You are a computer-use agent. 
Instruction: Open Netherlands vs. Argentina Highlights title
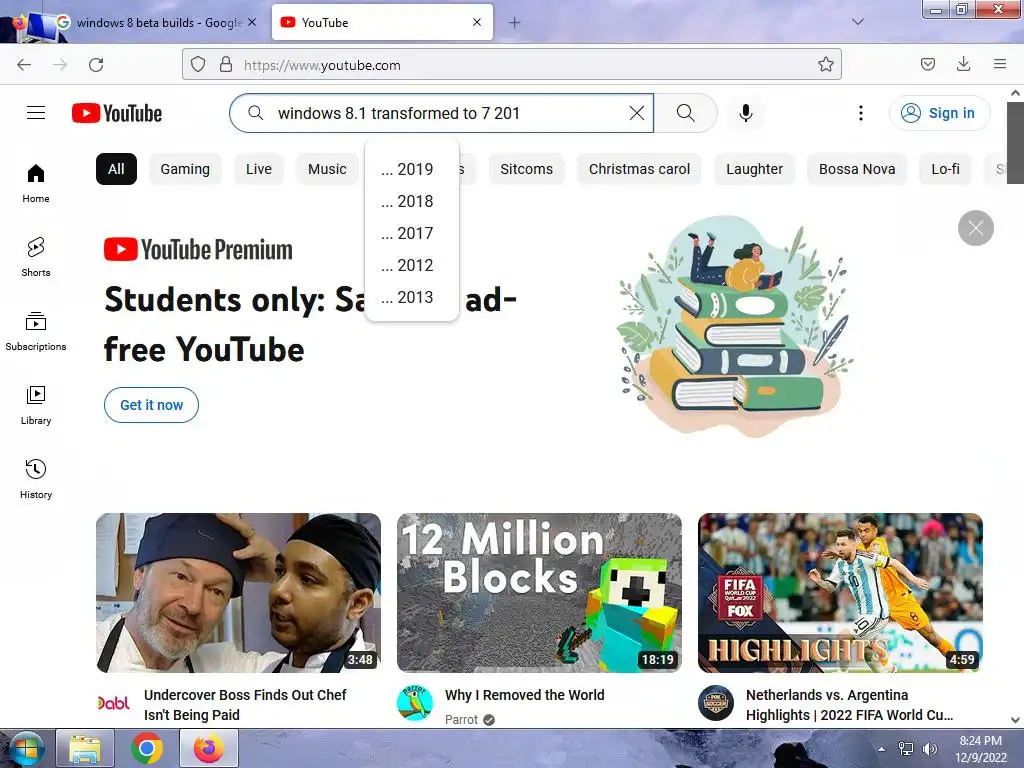coord(849,705)
